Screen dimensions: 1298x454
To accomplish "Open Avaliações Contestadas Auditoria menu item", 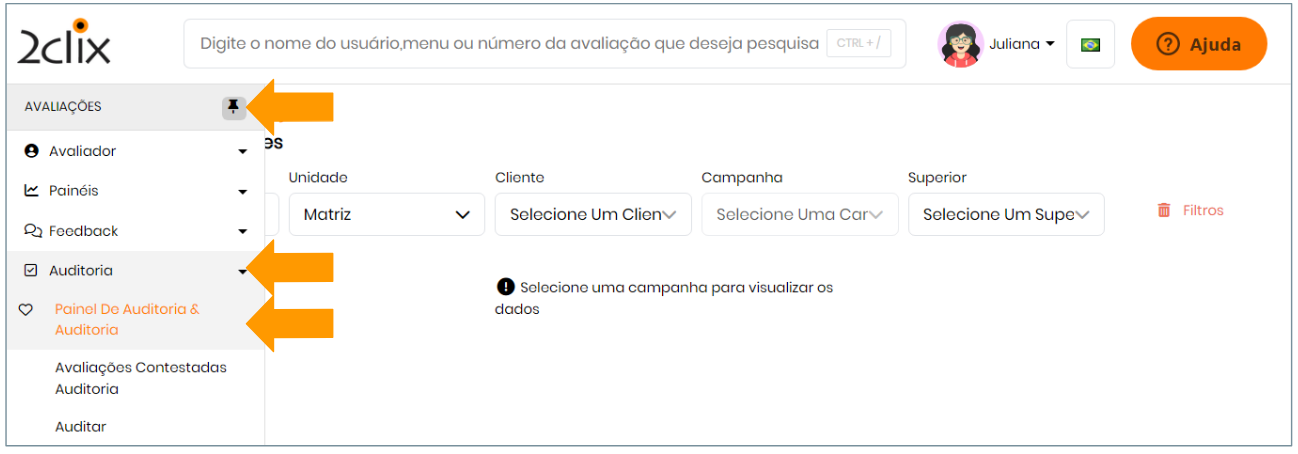I will tap(140, 378).
